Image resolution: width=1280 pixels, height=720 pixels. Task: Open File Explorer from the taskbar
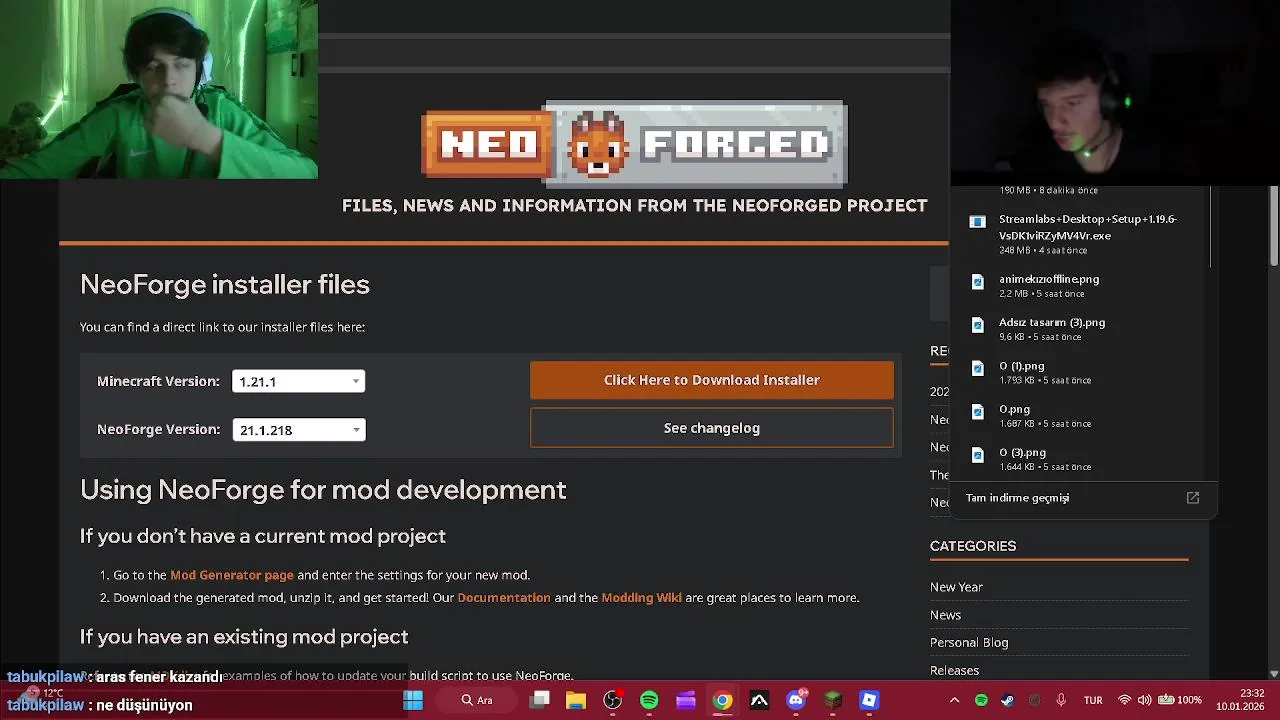(x=576, y=700)
